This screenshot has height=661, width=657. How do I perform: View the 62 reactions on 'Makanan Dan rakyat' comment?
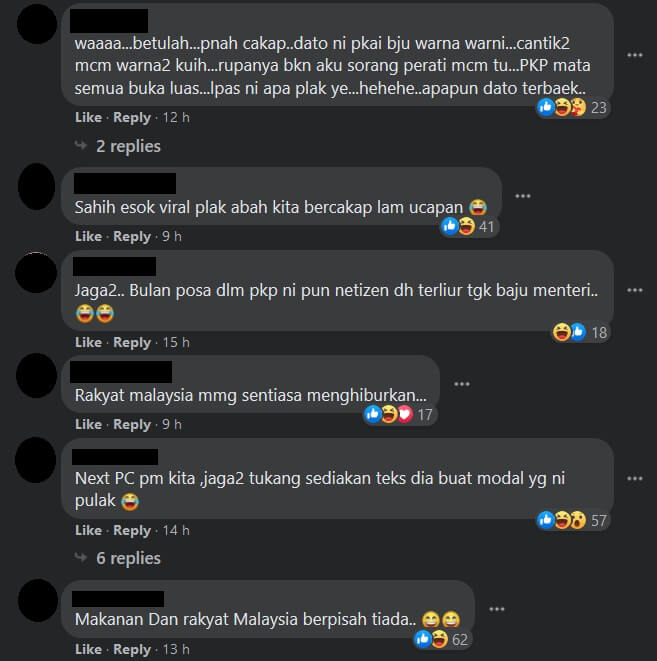click(442, 640)
